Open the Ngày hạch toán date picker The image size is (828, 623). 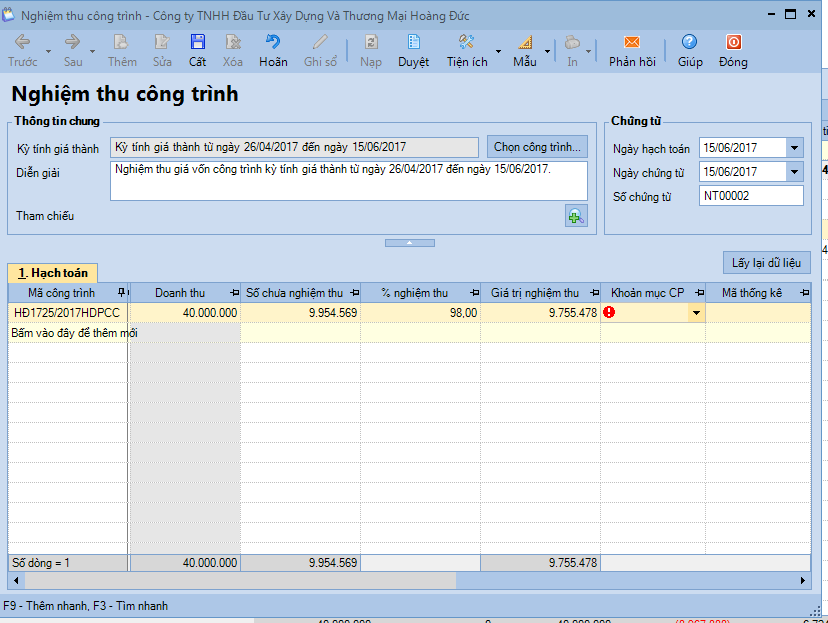point(794,148)
